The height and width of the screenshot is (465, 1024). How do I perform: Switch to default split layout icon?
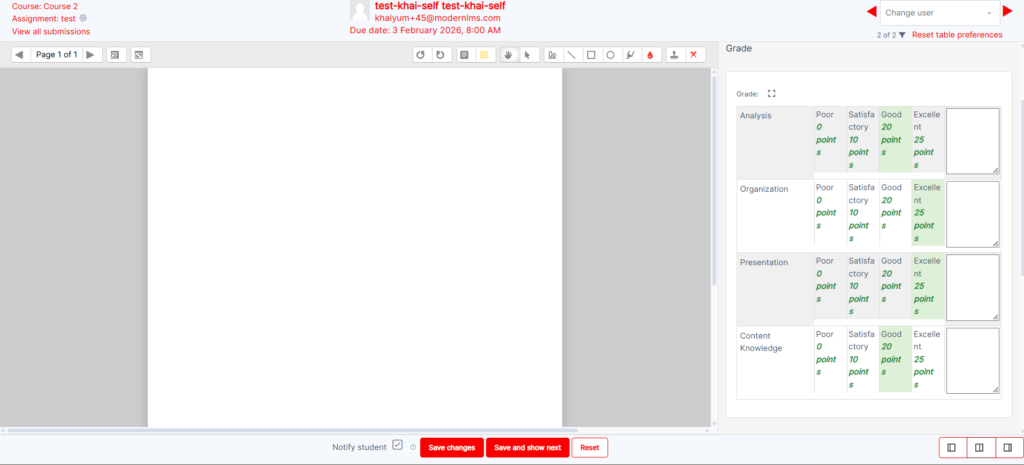[980, 447]
